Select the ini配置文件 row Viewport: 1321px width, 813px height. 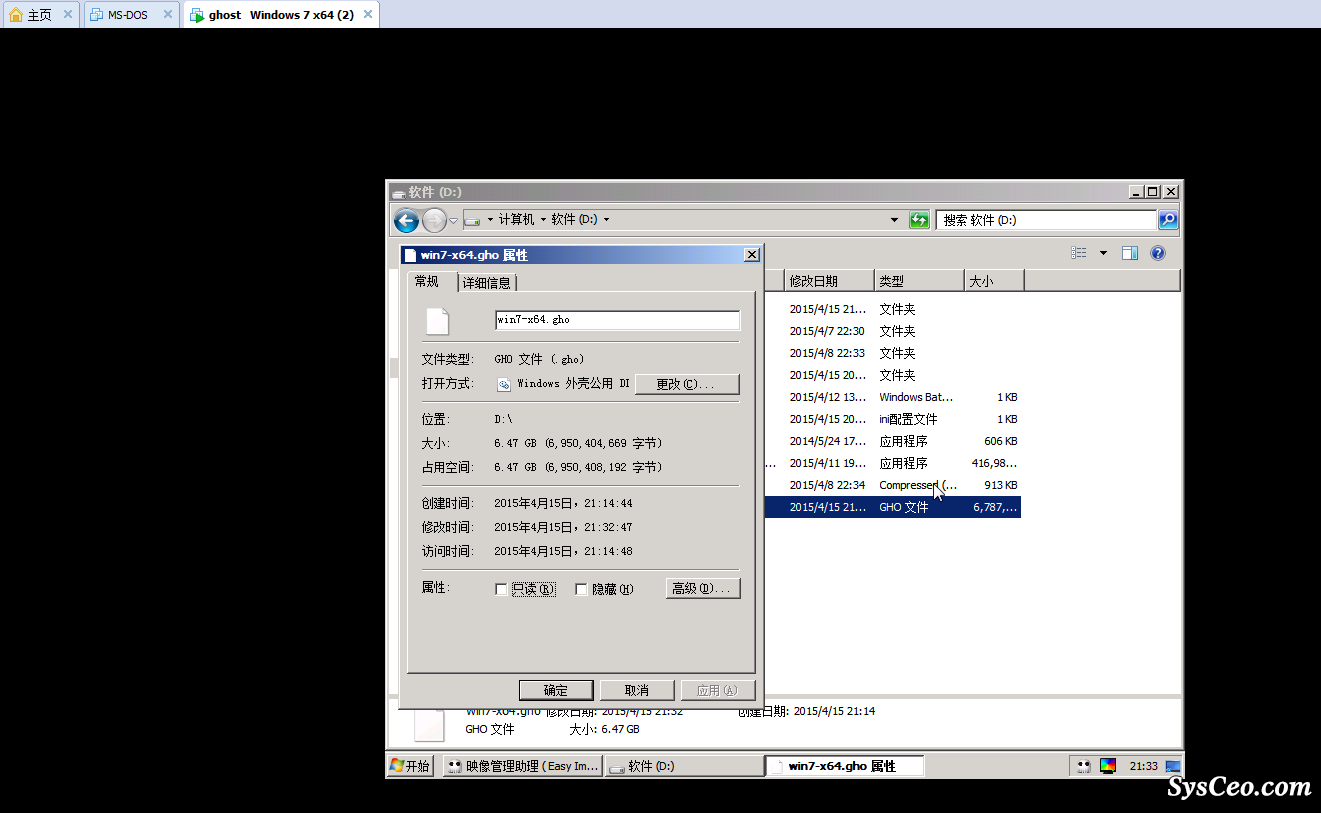893,419
